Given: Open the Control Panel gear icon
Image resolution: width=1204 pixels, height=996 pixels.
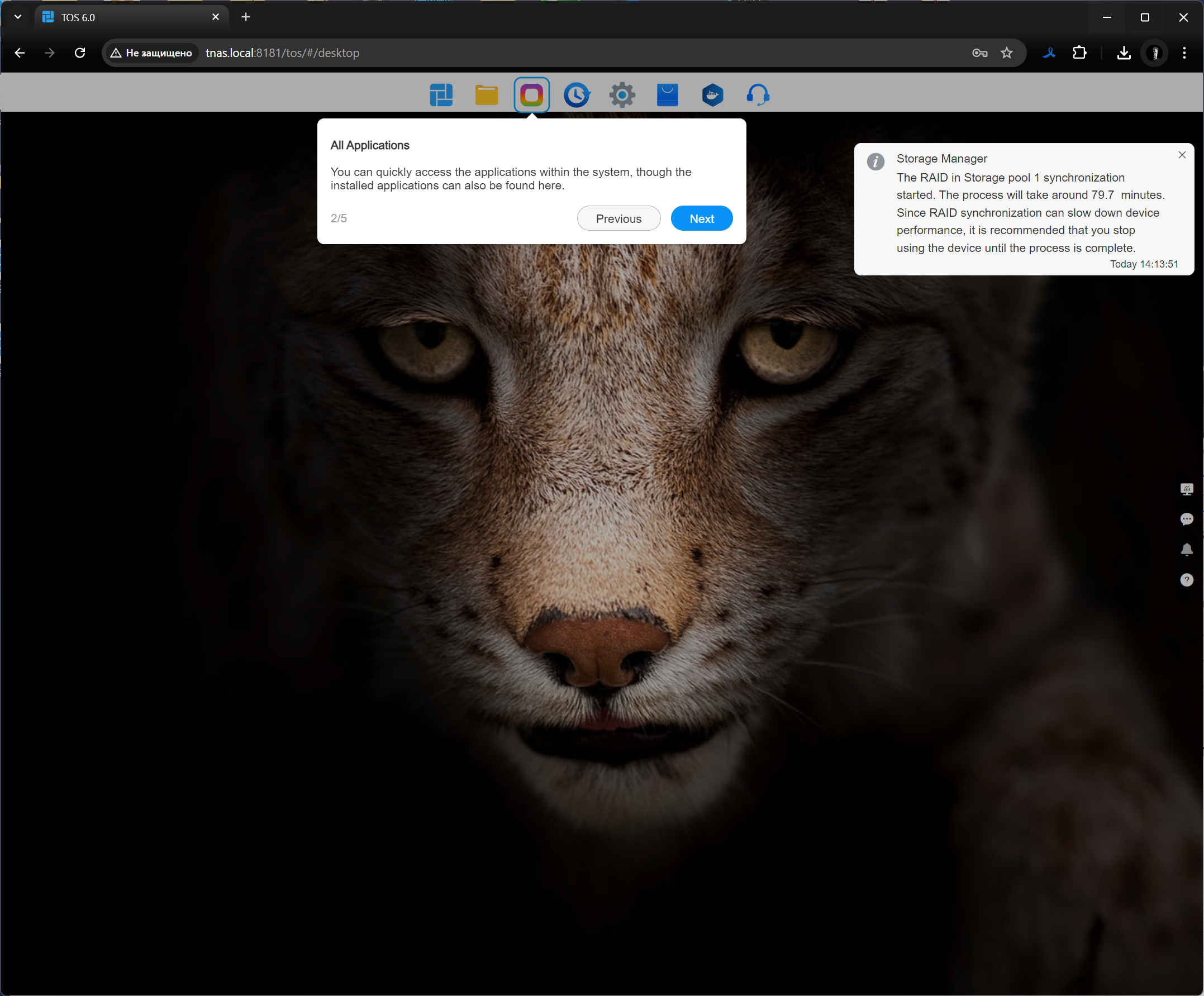Looking at the screenshot, I should click(x=622, y=94).
